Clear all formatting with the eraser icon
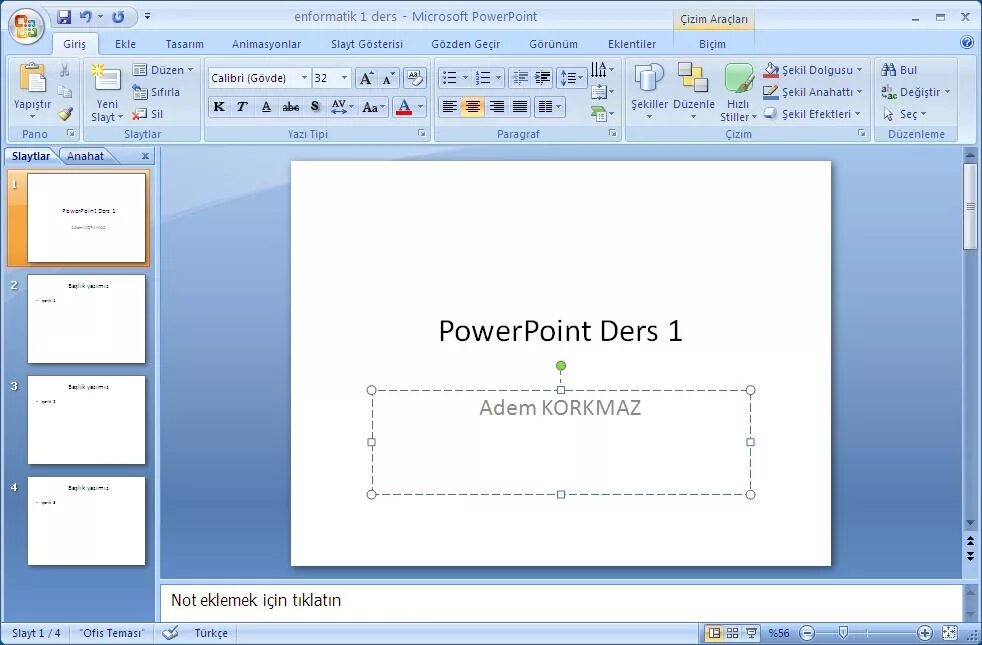The height and width of the screenshot is (645, 982). pyautogui.click(x=414, y=78)
